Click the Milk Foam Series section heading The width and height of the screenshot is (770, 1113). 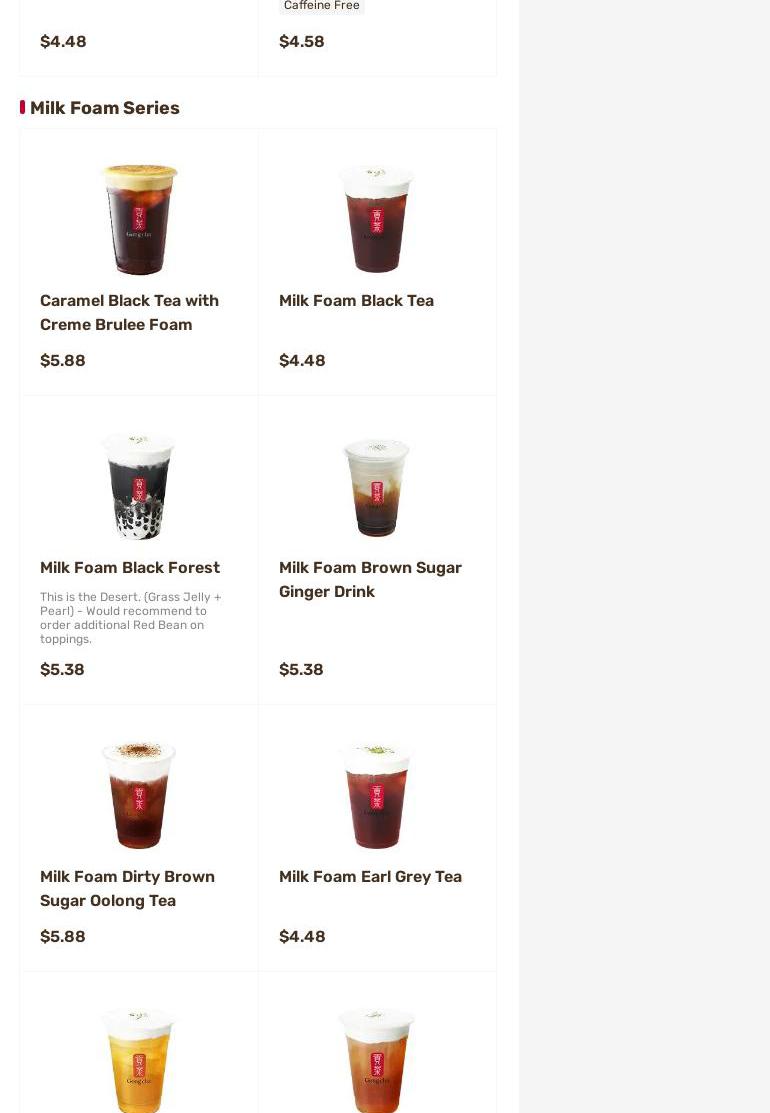(x=104, y=108)
